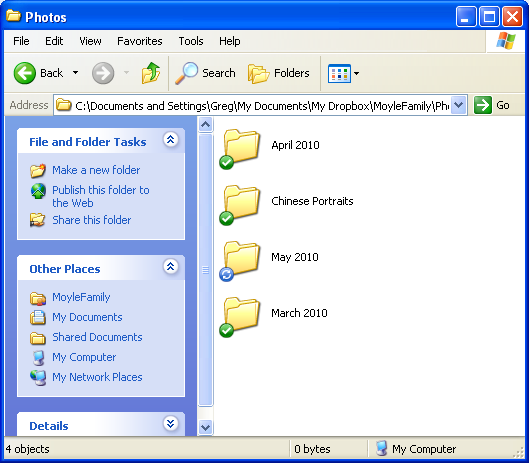This screenshot has width=529, height=463.
Task: Collapse the Other Places panel
Action: point(171,267)
